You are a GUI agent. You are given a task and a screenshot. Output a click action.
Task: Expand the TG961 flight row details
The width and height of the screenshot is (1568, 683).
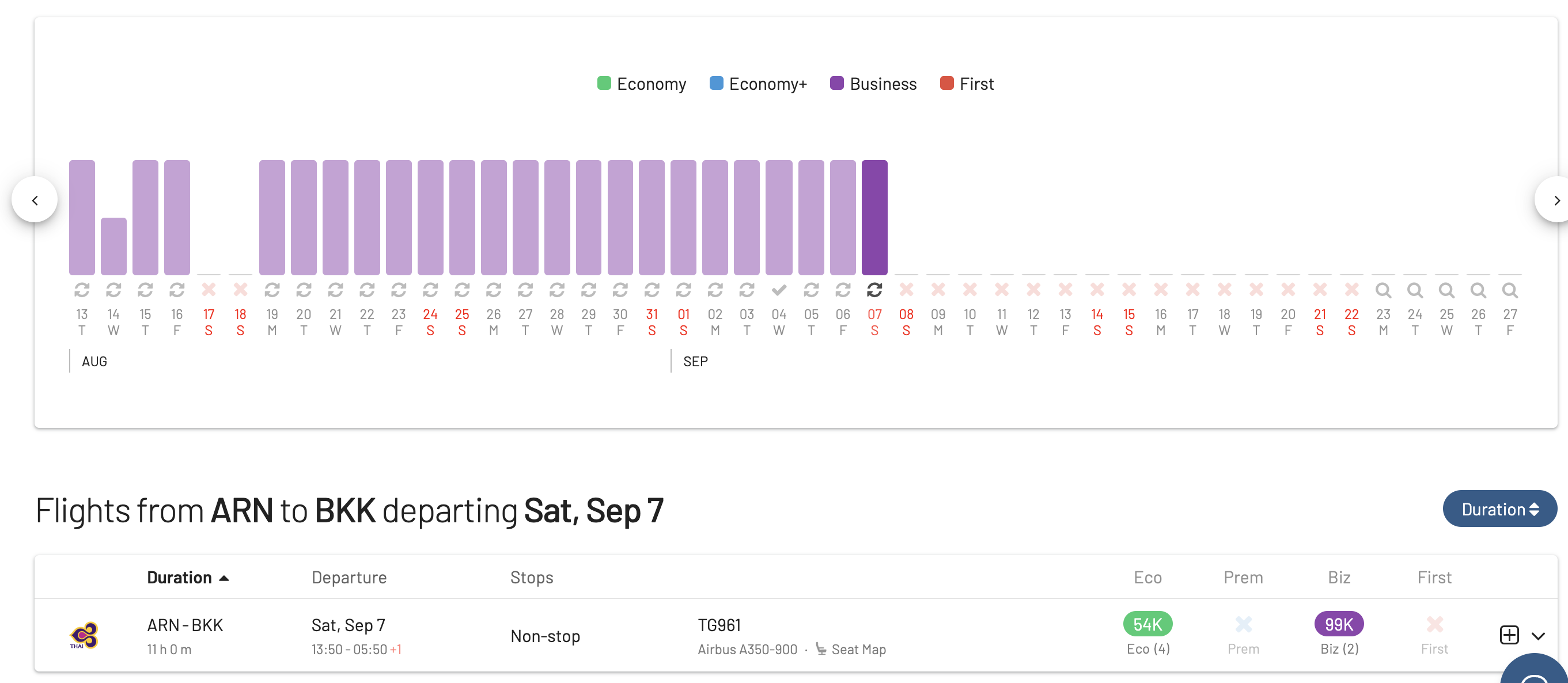[x=1538, y=636]
